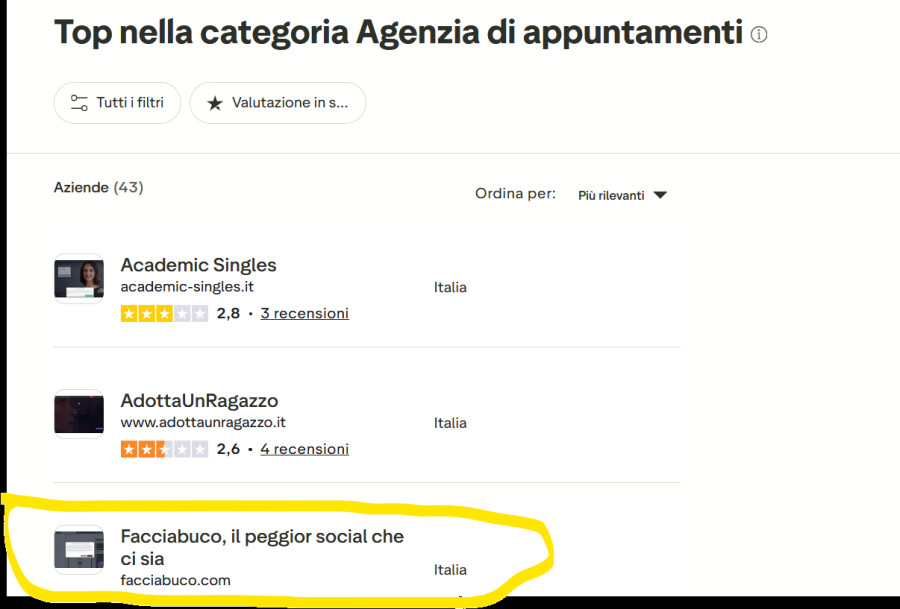Open the 4 recensioni link for AdottaUnRagazzo

click(304, 449)
